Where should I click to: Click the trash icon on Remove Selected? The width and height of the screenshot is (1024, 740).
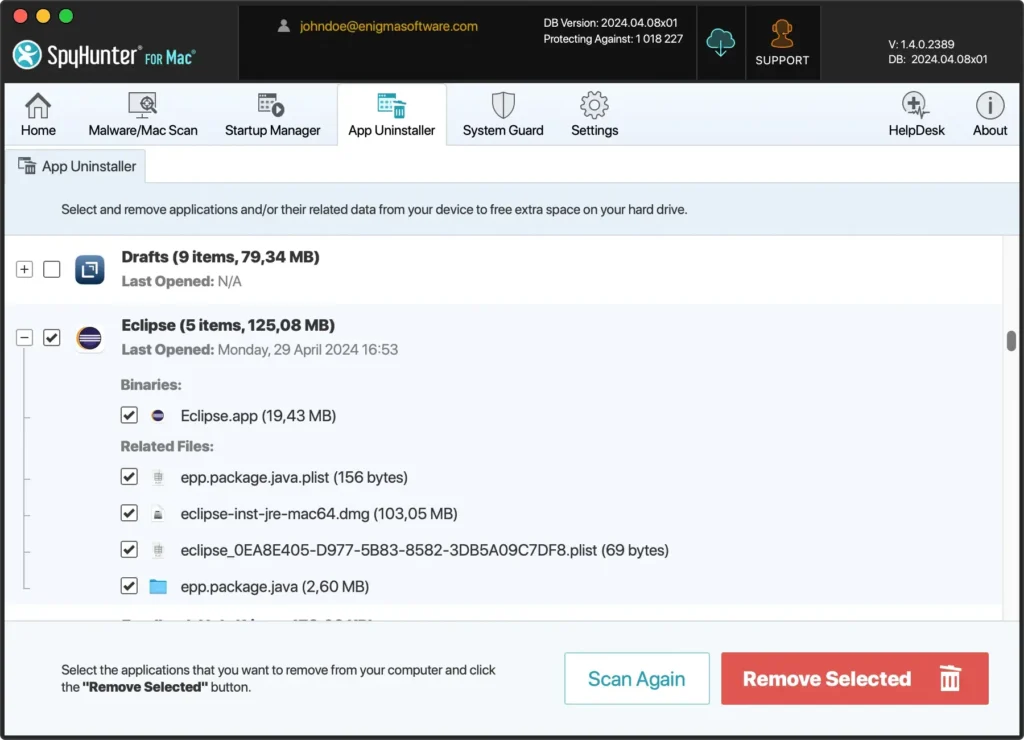pyautogui.click(x=950, y=678)
